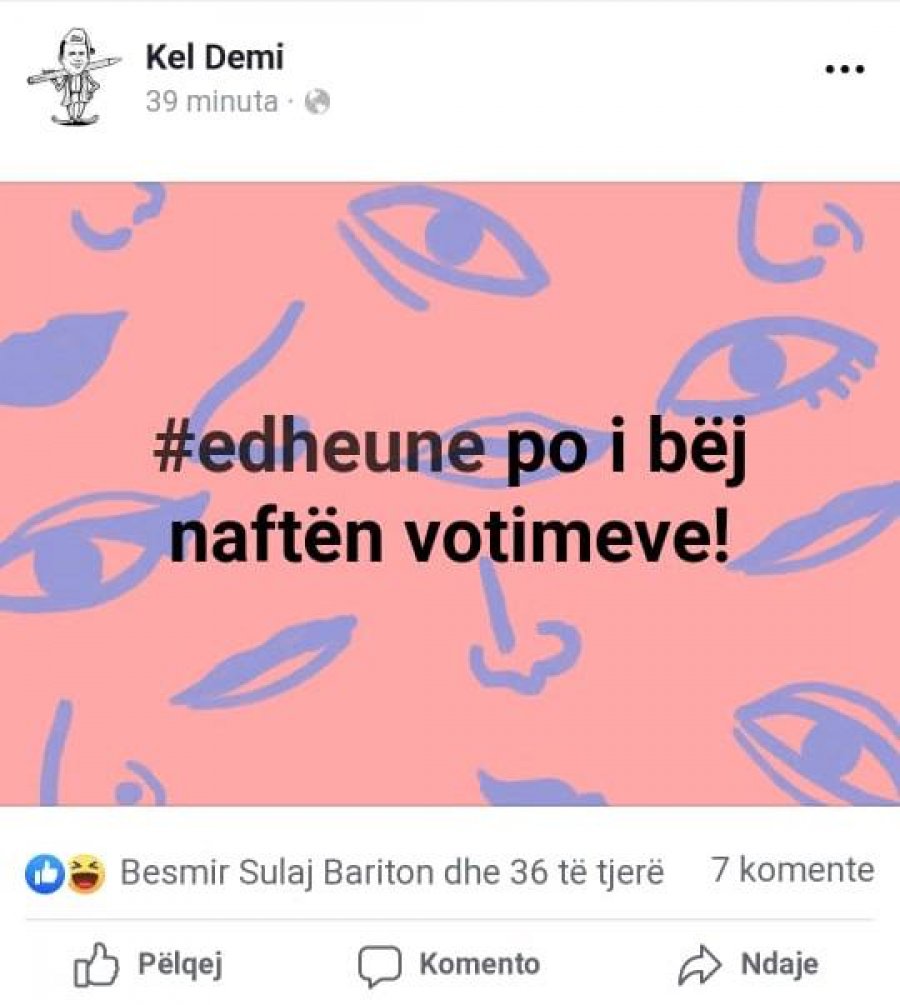The width and height of the screenshot is (900, 1005).
Task: Click the speech bubble comment icon
Action: tap(379, 966)
